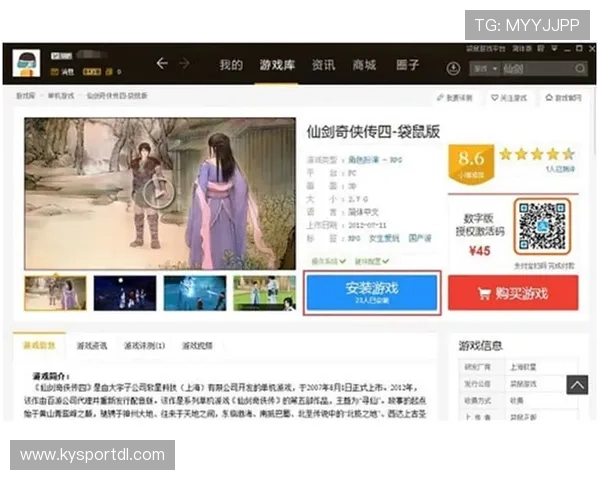This screenshot has height=480, width=600.
Task: Click the 游戏信息 sidebar heading
Action: pyautogui.click(x=480, y=346)
